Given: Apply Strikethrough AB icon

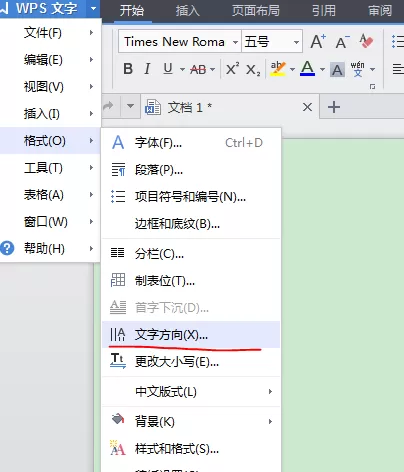Looking at the screenshot, I should click(198, 69).
